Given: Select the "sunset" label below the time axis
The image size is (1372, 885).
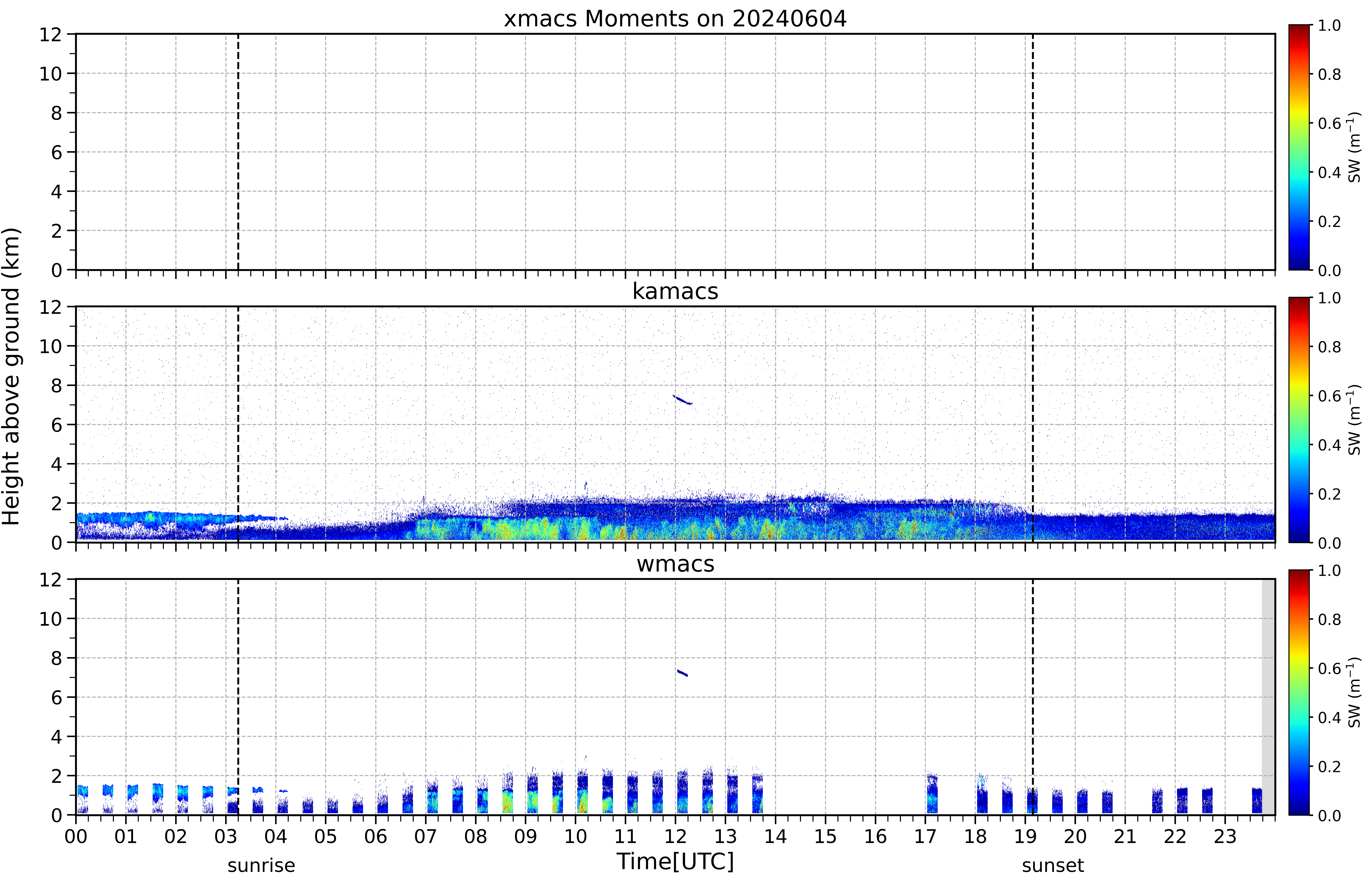Looking at the screenshot, I should (1053, 865).
